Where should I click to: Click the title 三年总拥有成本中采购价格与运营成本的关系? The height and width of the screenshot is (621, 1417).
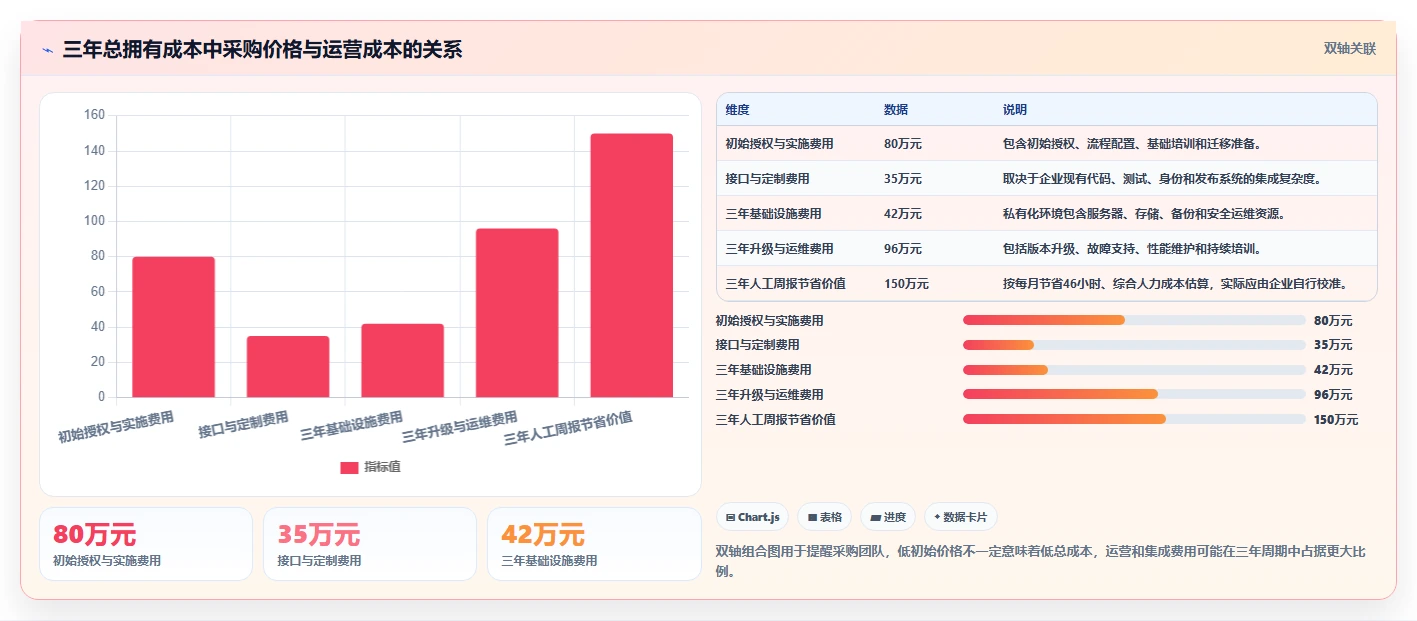(262, 50)
